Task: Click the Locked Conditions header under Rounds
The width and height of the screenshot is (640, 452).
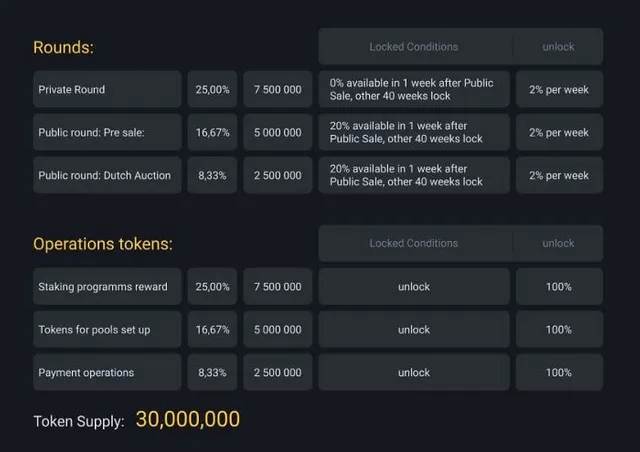Action: pyautogui.click(x=413, y=47)
